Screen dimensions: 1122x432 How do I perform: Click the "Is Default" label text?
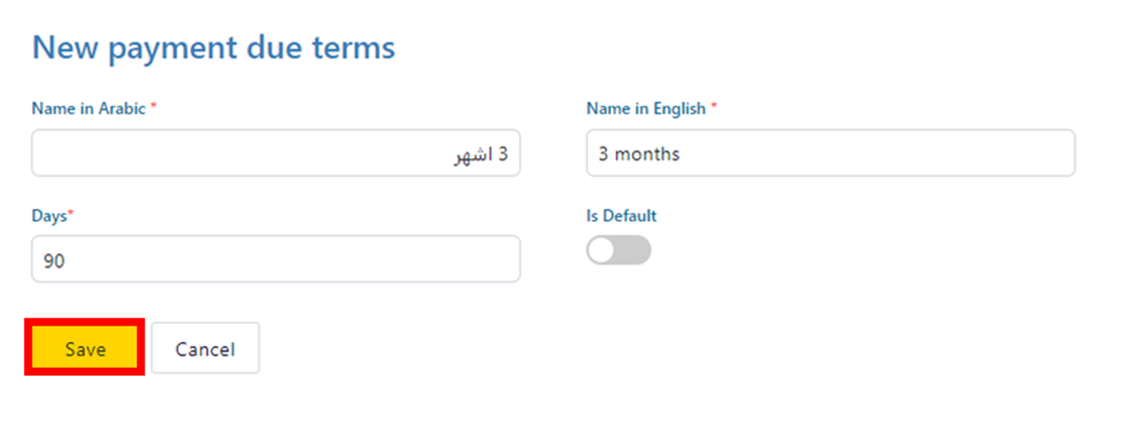621,215
